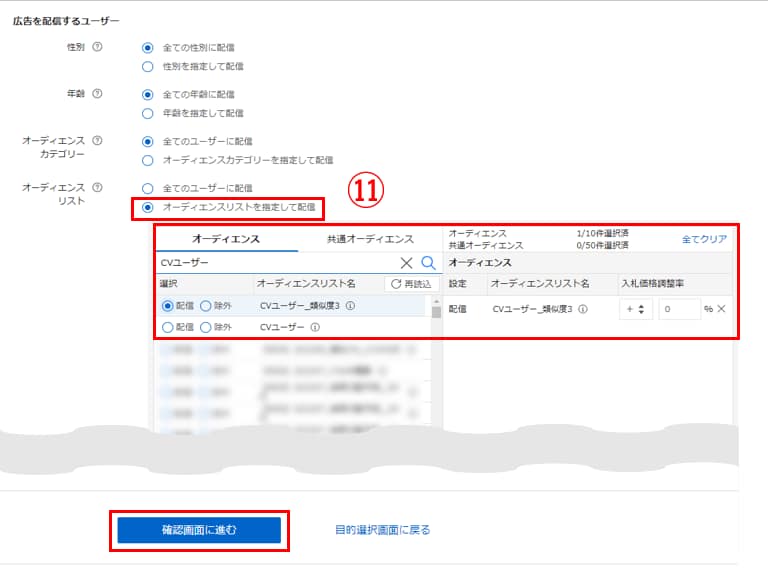
Task: Click info icon next to CVユーザー_類似度3 in left list
Action: point(350,306)
